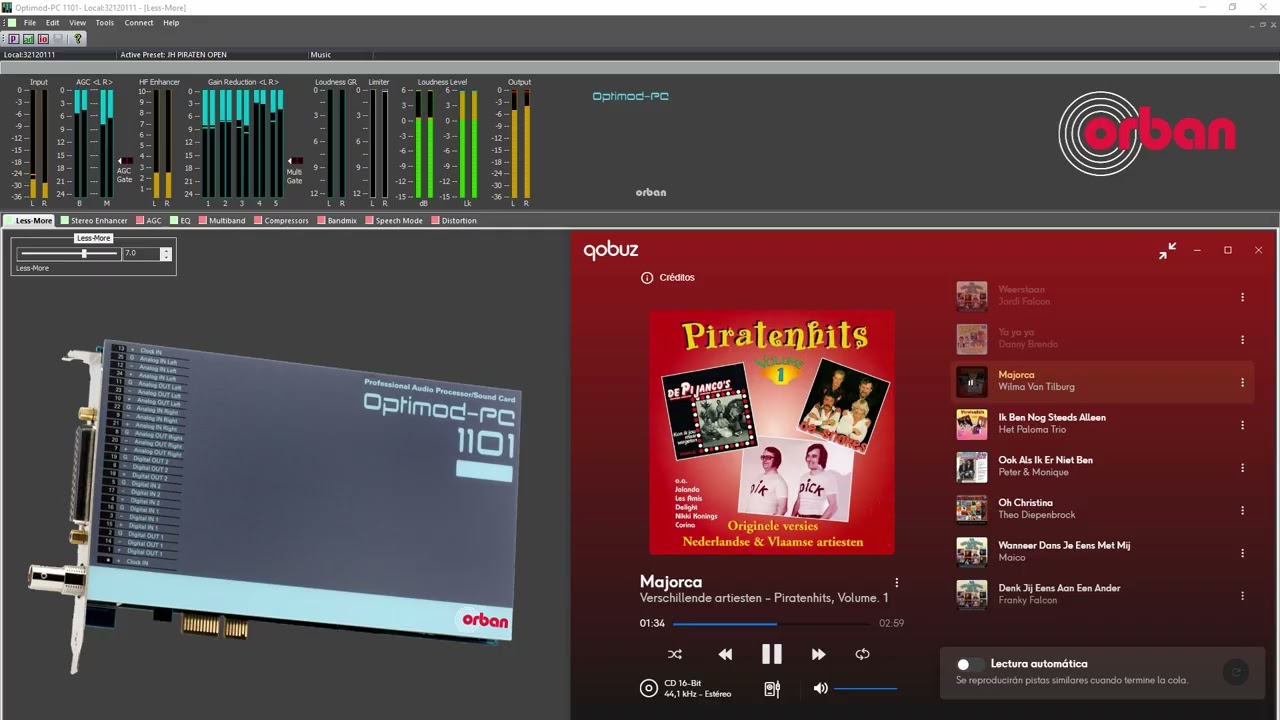This screenshot has height=720, width=1280.
Task: Skip back to the previous track
Action: tap(725, 654)
